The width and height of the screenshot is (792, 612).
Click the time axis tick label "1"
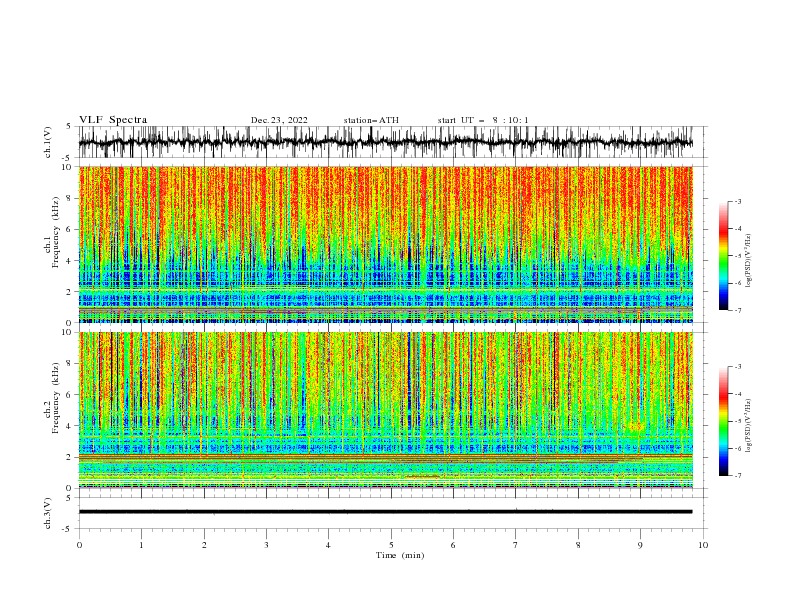(x=141, y=545)
